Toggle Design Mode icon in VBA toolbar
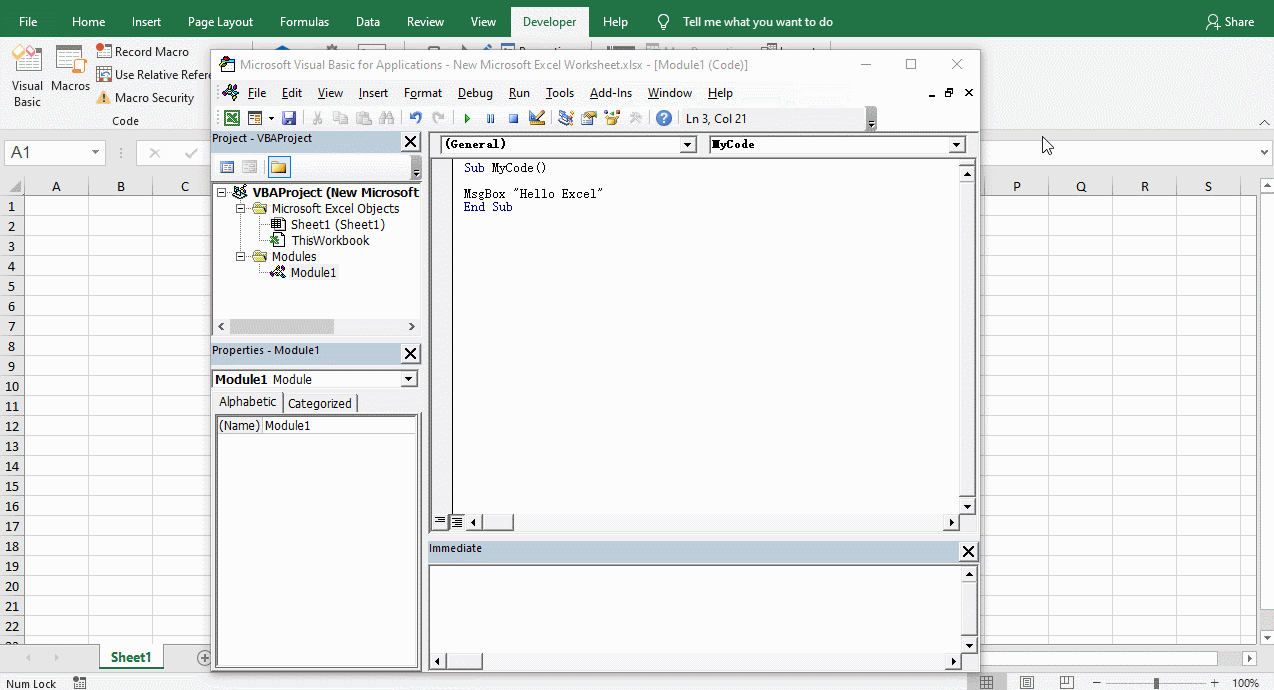1274x690 pixels. coord(537,118)
